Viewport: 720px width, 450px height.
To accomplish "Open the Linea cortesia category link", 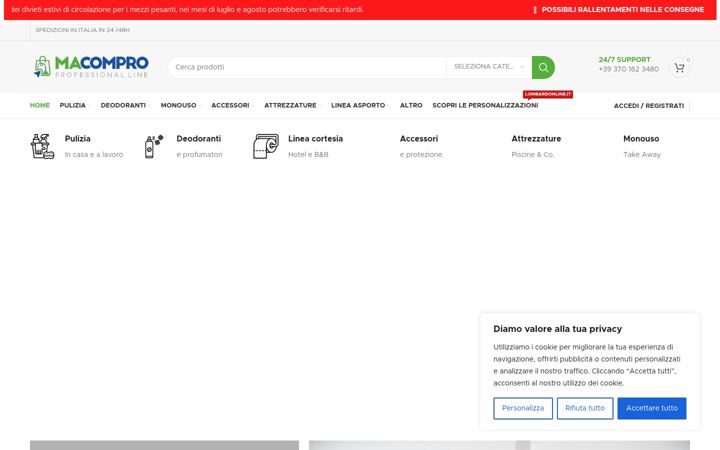I will coord(315,139).
